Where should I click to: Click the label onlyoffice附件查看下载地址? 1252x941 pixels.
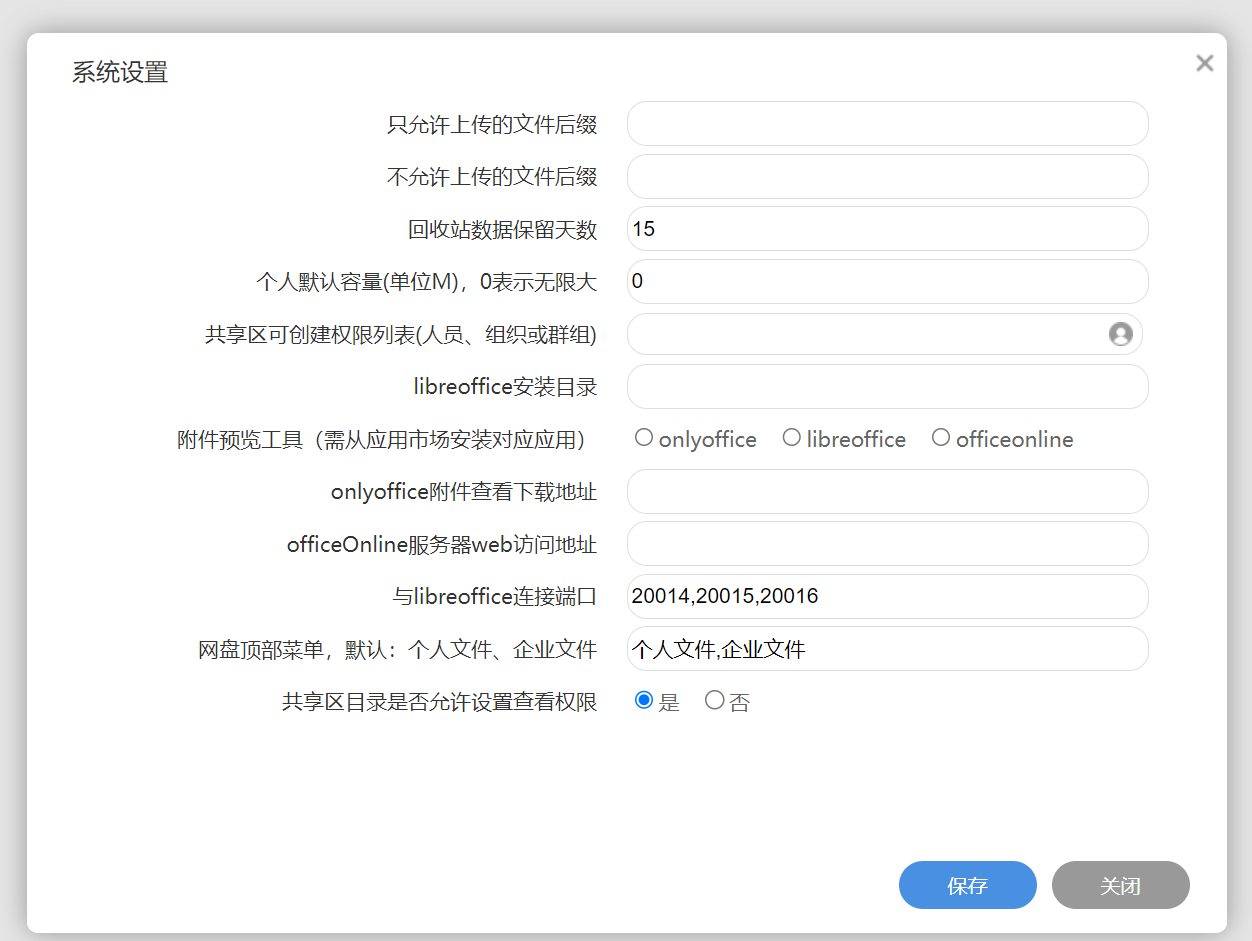point(464,492)
